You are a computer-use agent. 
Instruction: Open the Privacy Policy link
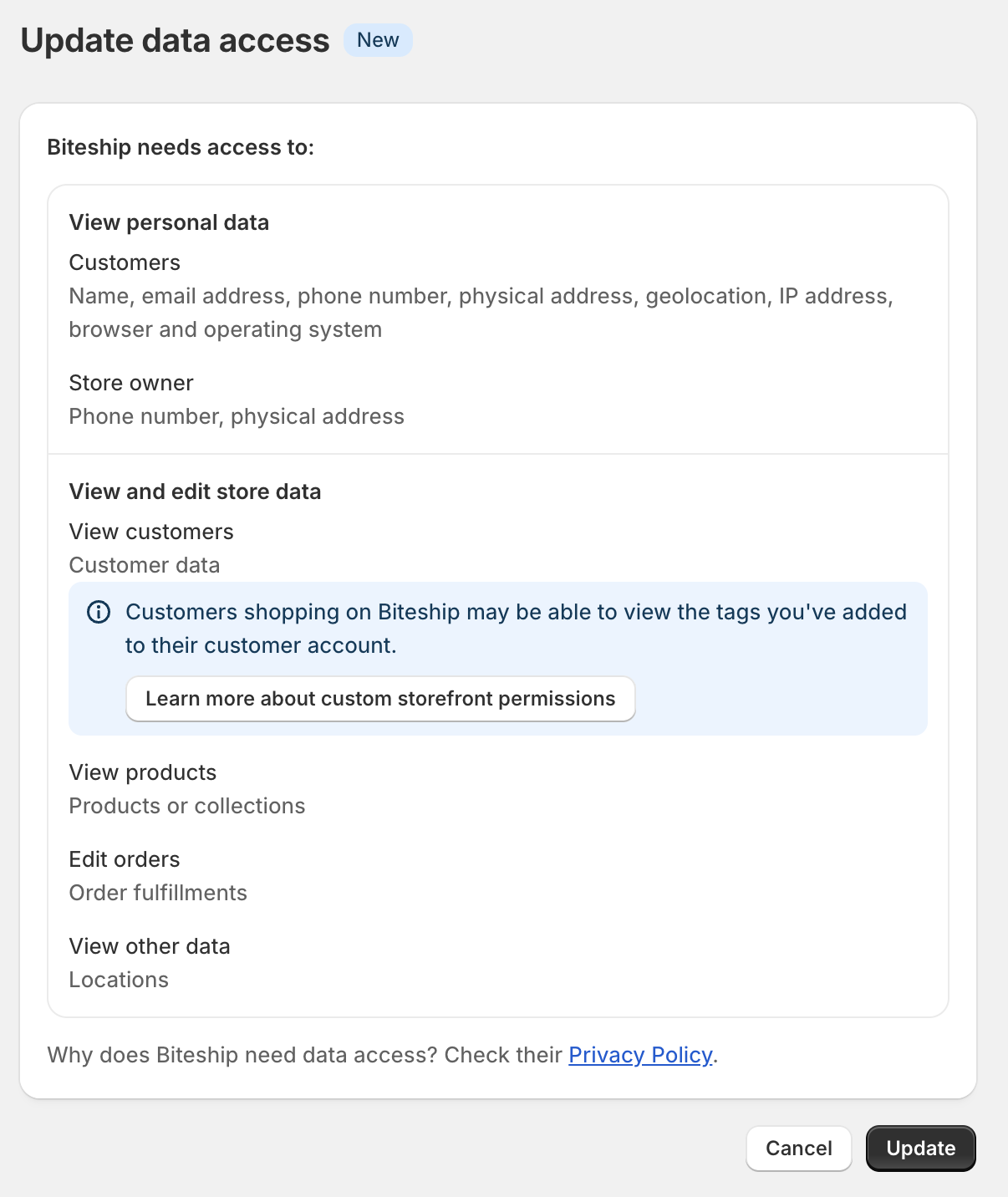point(640,1055)
